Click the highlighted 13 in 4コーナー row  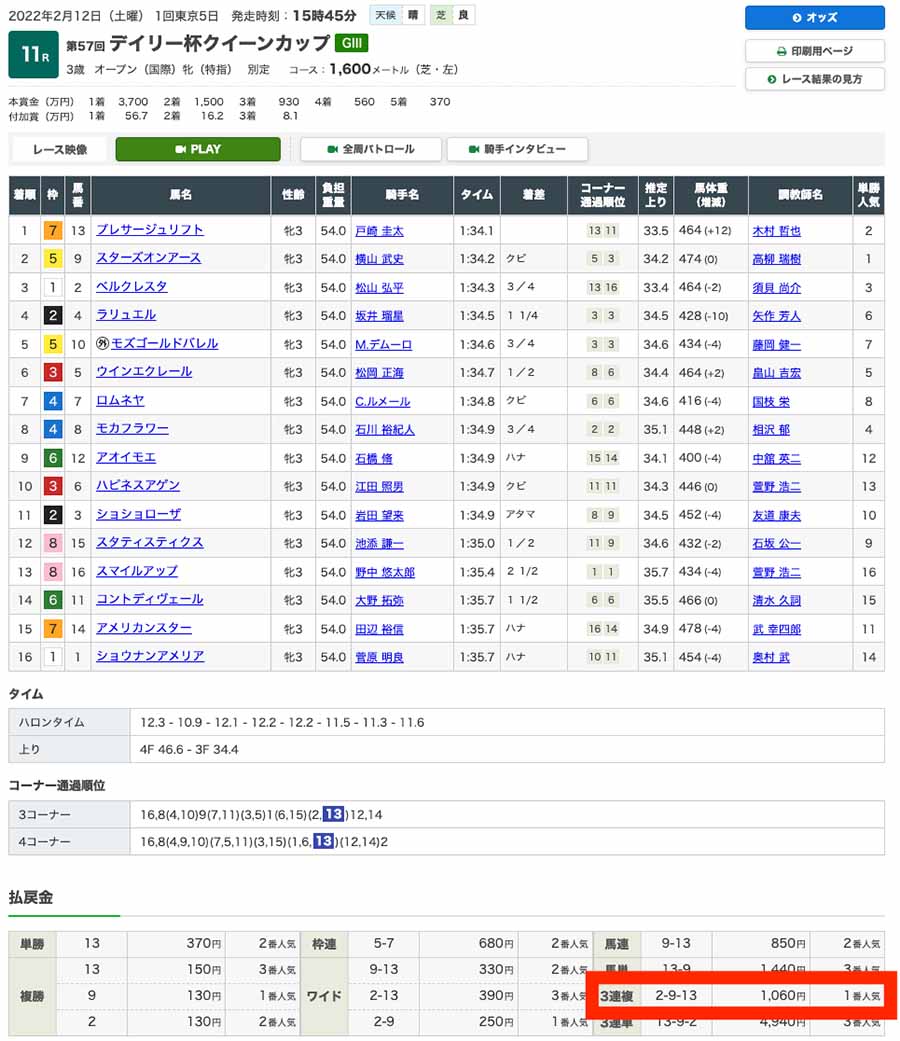tap(323, 841)
